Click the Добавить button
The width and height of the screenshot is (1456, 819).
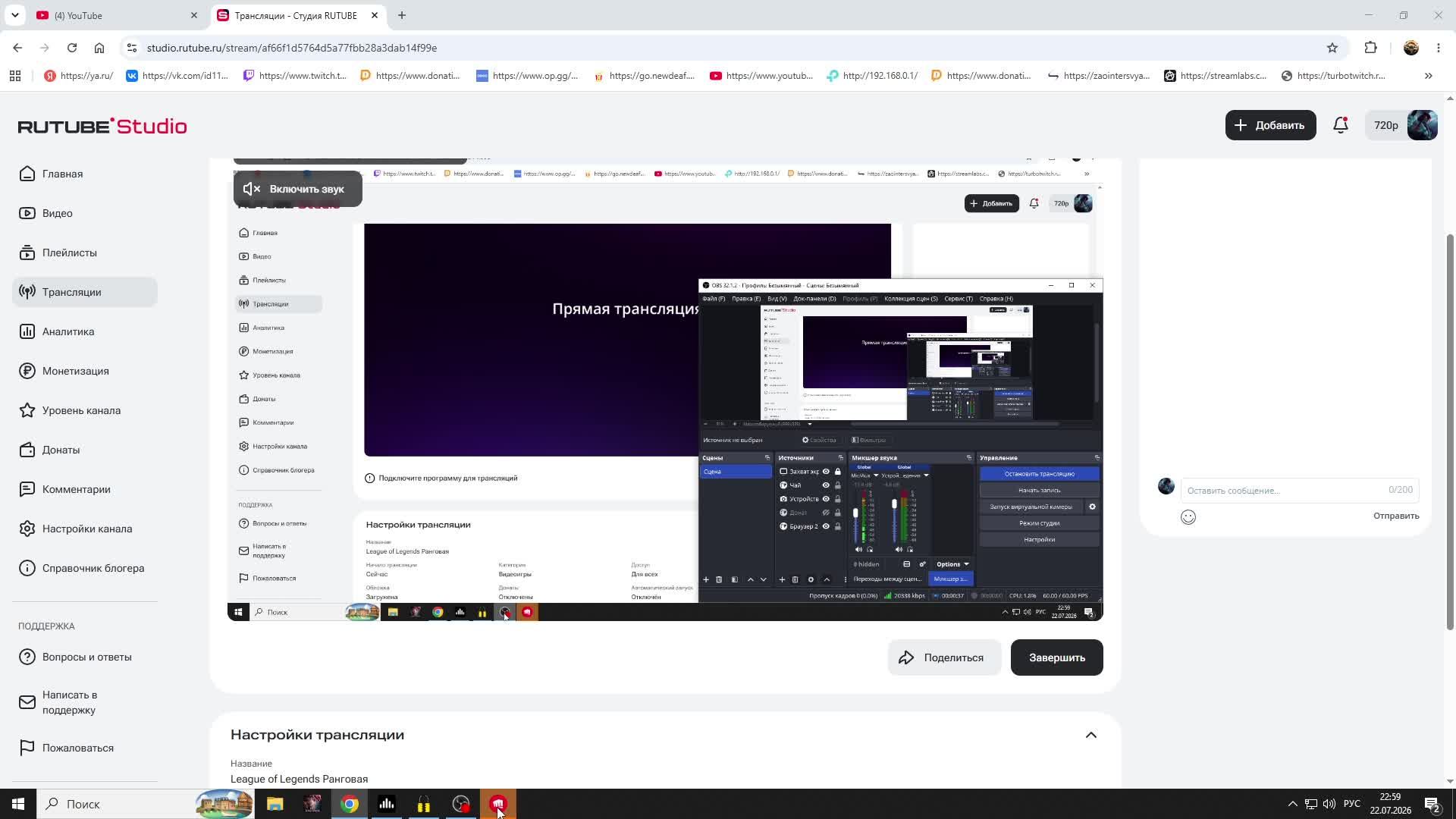(1270, 125)
